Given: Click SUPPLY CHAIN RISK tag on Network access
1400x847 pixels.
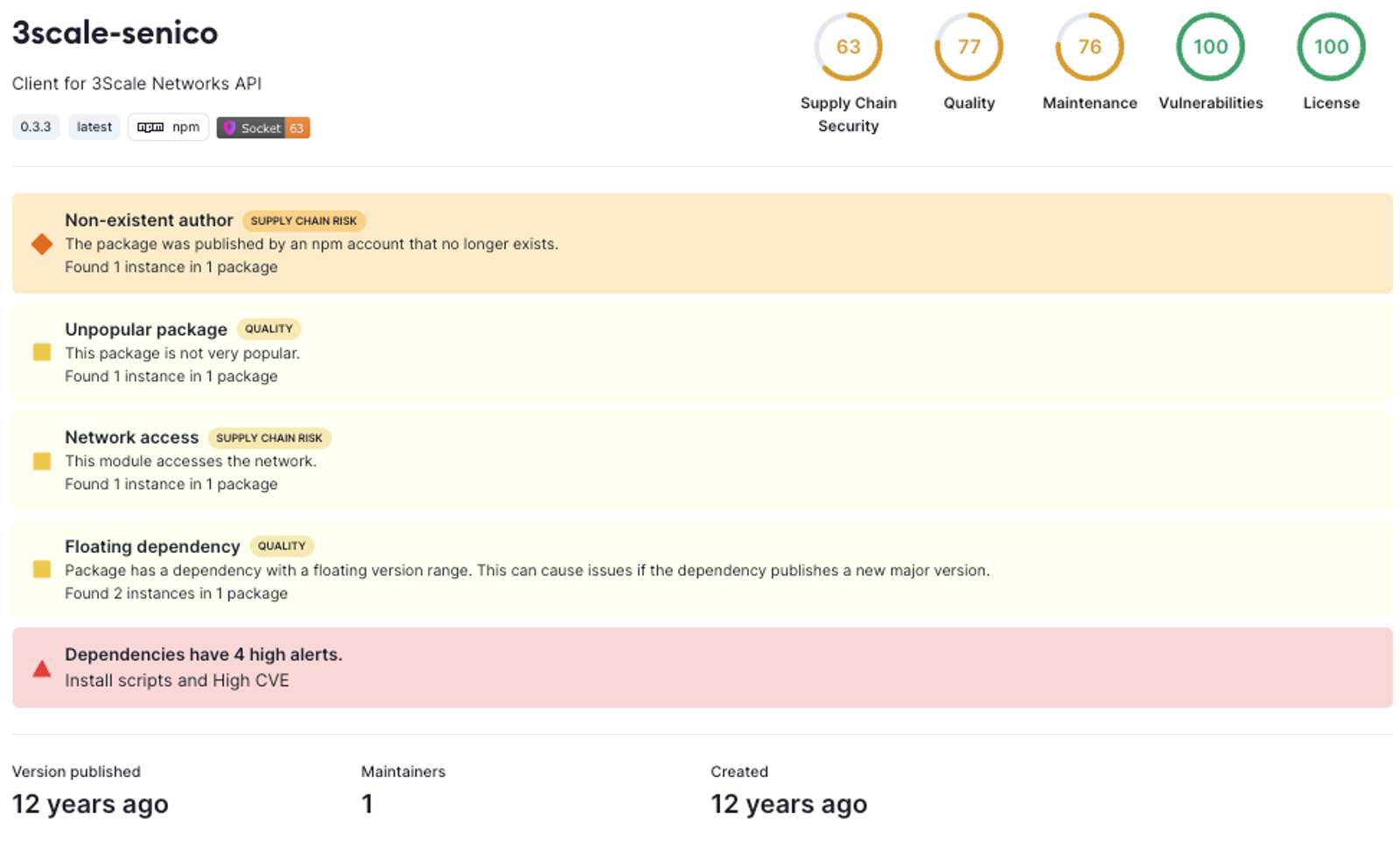Looking at the screenshot, I should (269, 437).
